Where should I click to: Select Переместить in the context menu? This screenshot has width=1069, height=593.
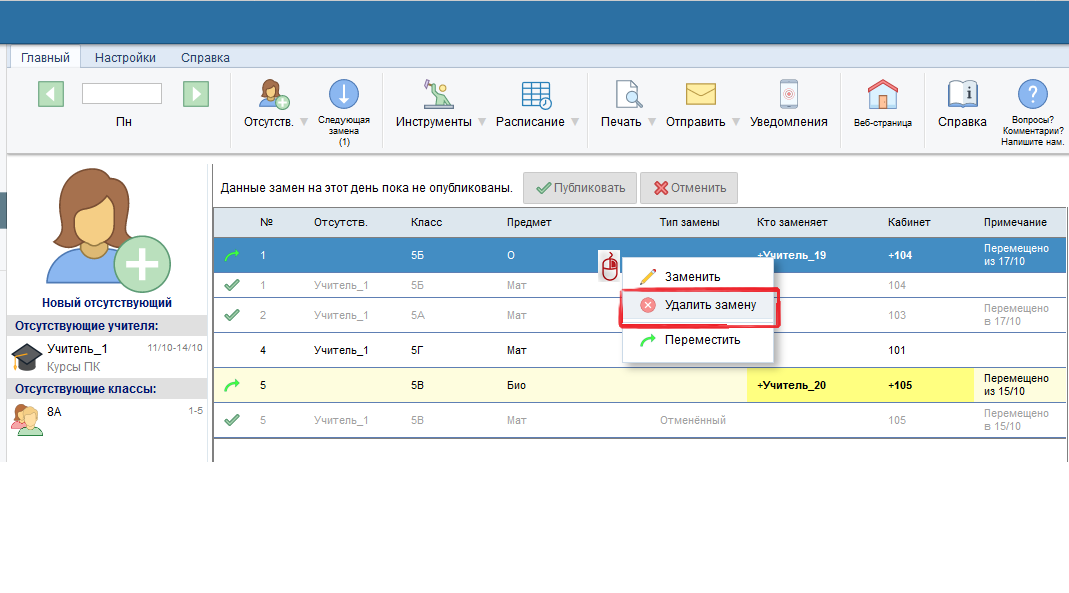(702, 340)
